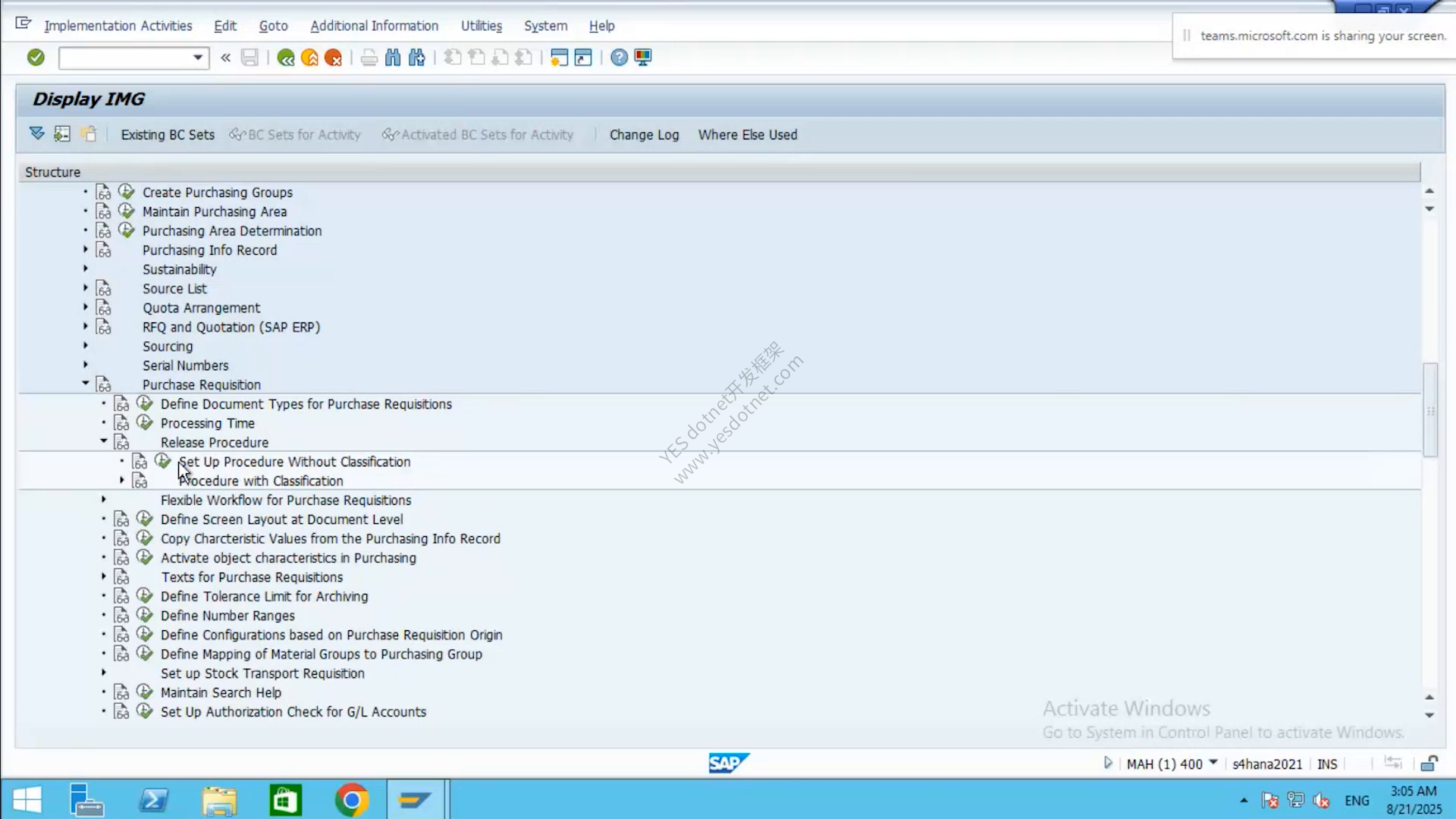
Task: Click the green Back arrow icon
Action: pos(286,58)
